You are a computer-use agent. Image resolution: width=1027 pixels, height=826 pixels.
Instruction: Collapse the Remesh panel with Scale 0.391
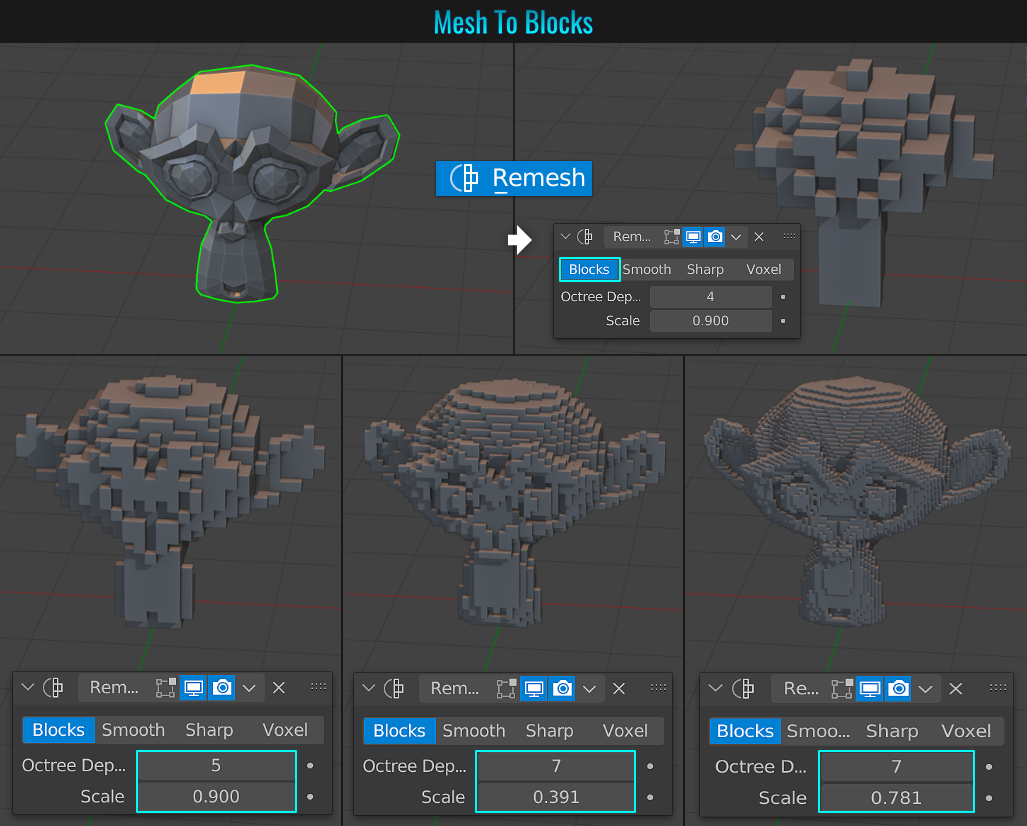[369, 688]
